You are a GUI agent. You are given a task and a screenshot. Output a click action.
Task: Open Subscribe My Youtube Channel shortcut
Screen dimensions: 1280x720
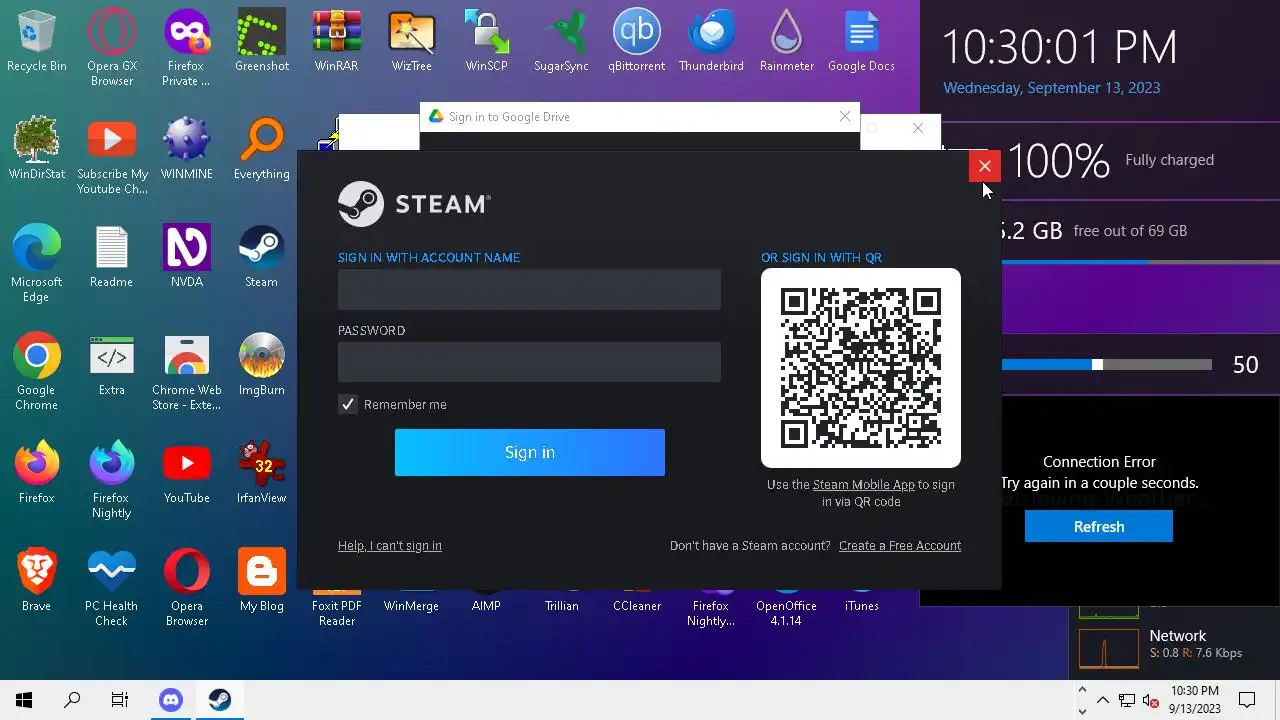pyautogui.click(x=112, y=156)
